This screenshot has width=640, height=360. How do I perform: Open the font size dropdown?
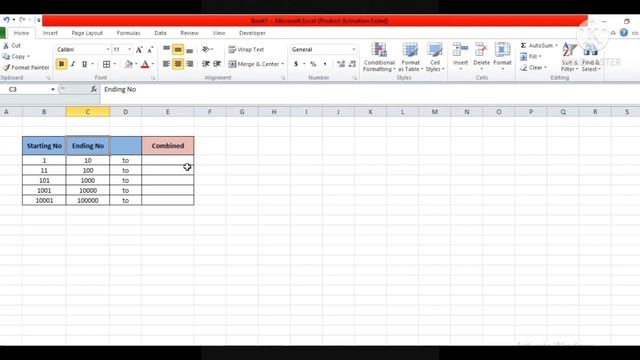(129, 49)
